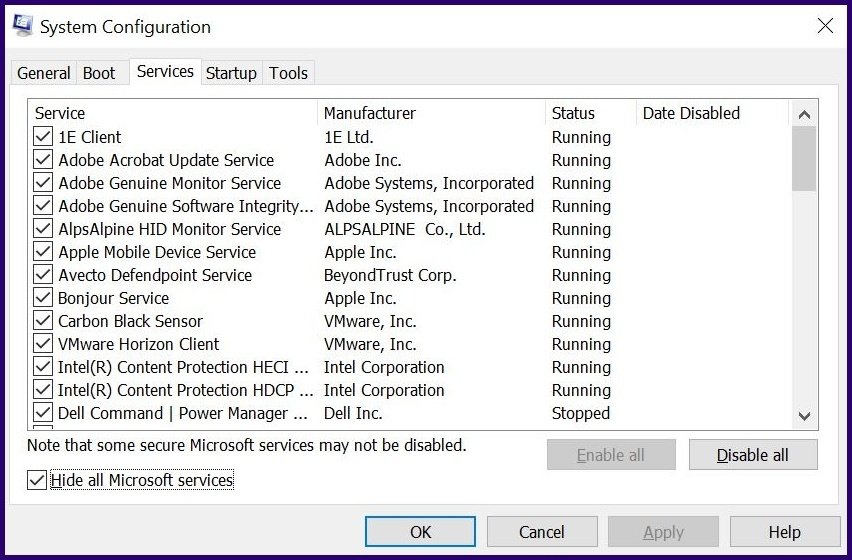852x560 pixels.
Task: Uncheck Hide all Microsoft services
Action: tap(36, 480)
